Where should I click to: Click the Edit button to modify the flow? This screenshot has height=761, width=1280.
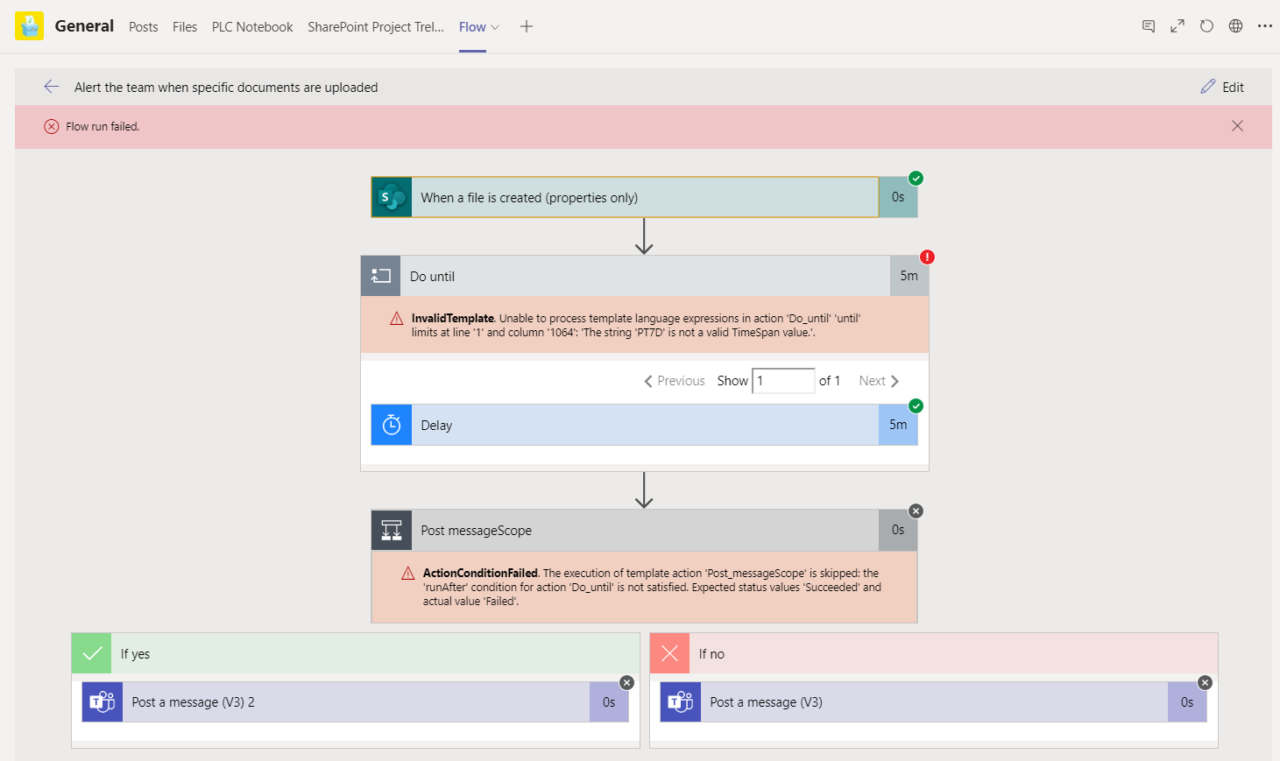coord(1222,87)
